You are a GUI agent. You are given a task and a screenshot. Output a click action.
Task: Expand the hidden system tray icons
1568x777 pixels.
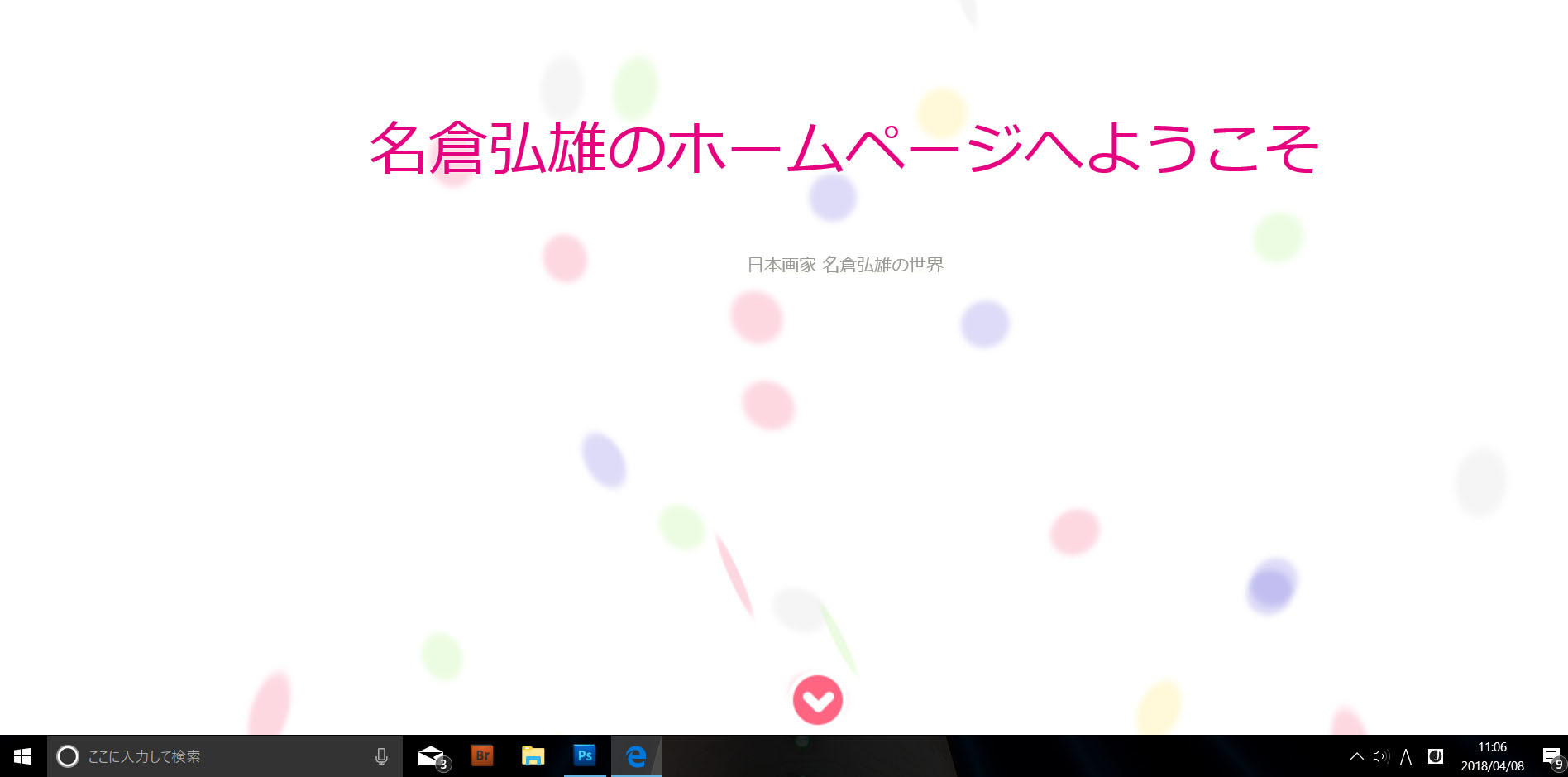pos(1356,756)
